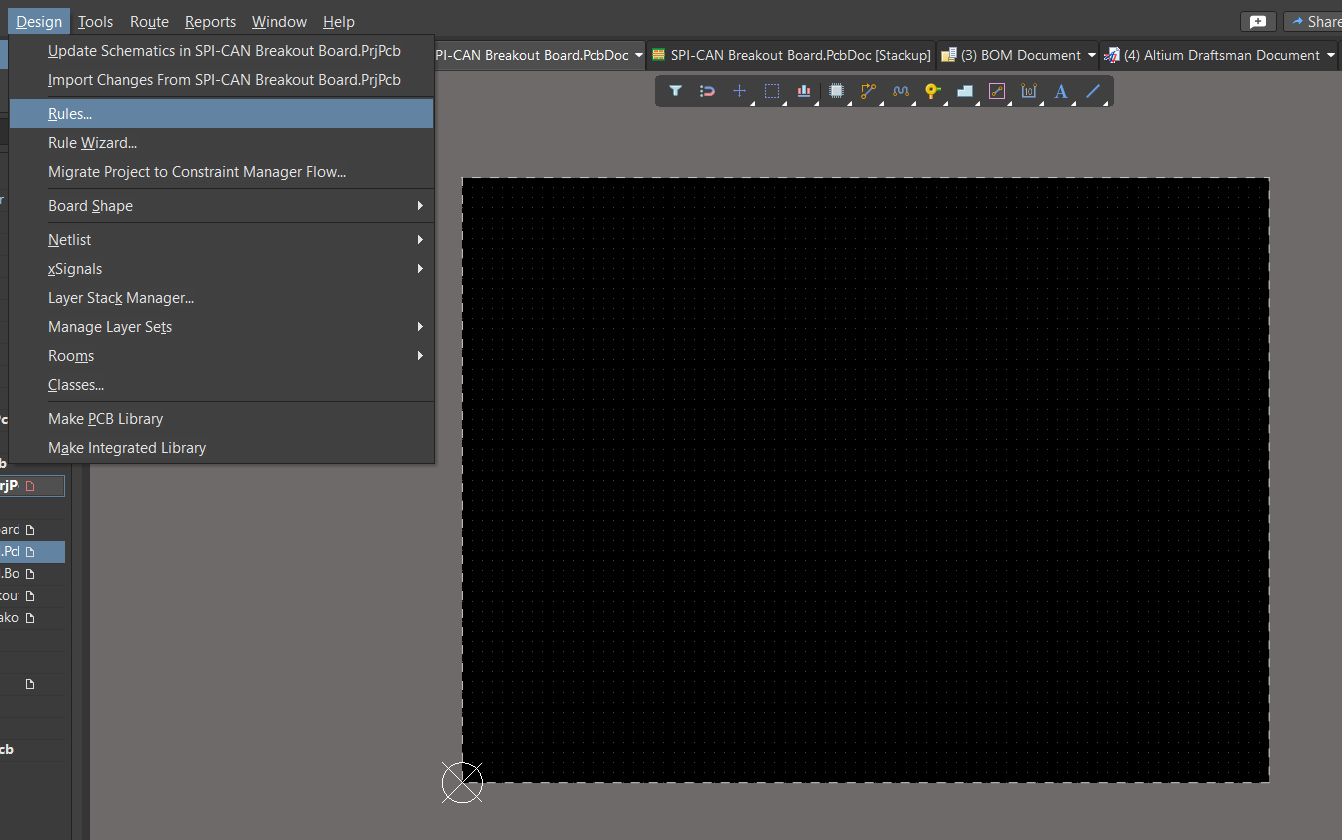Select Update Schematics in SPI-CAN Breakout Board.PrjPcb
Viewport: 1342px width, 840px height.
(222, 51)
